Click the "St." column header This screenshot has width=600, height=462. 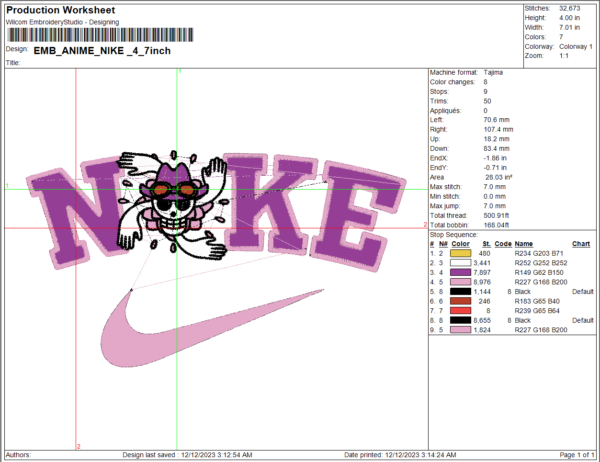[486, 244]
